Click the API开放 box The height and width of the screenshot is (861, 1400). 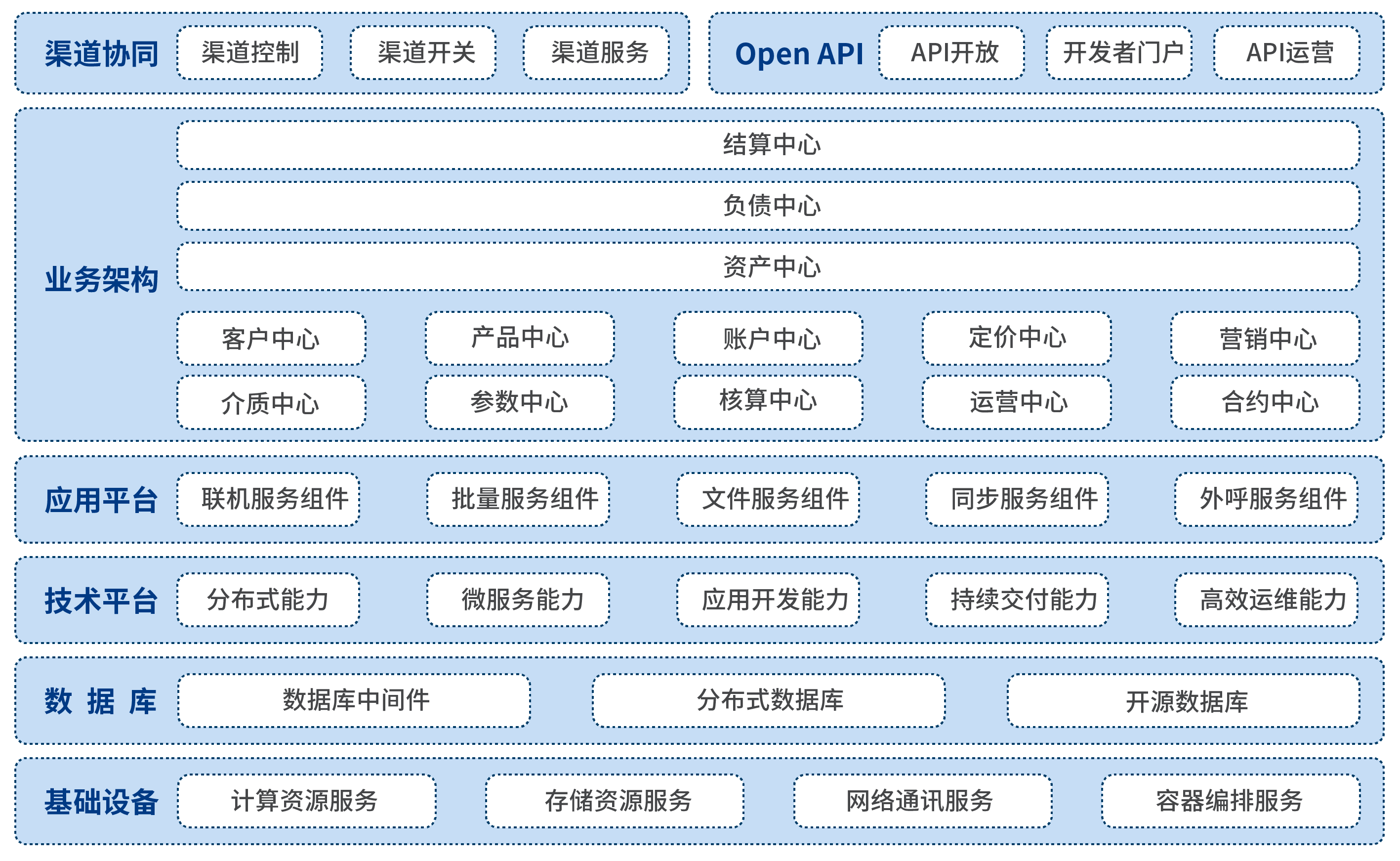[x=951, y=52]
